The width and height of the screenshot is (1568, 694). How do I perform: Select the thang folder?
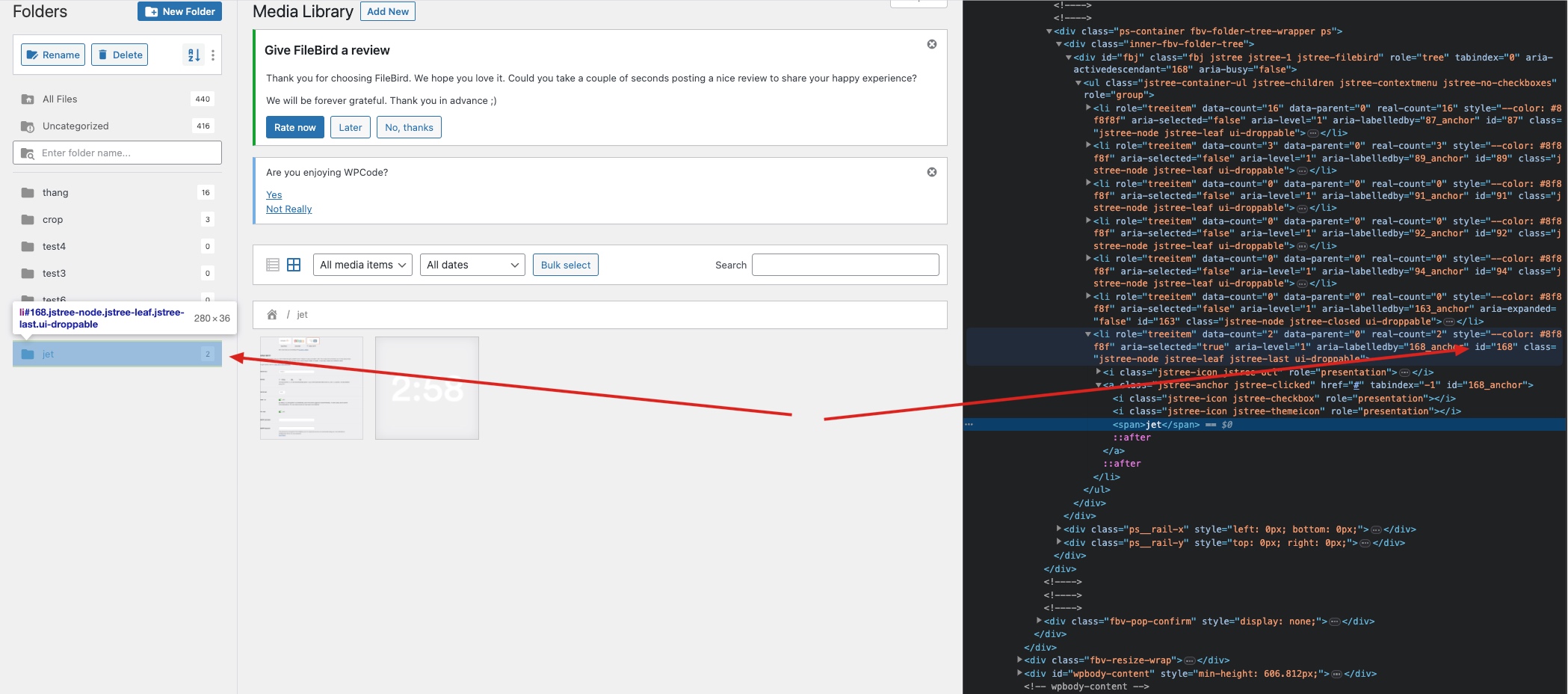pyautogui.click(x=55, y=192)
